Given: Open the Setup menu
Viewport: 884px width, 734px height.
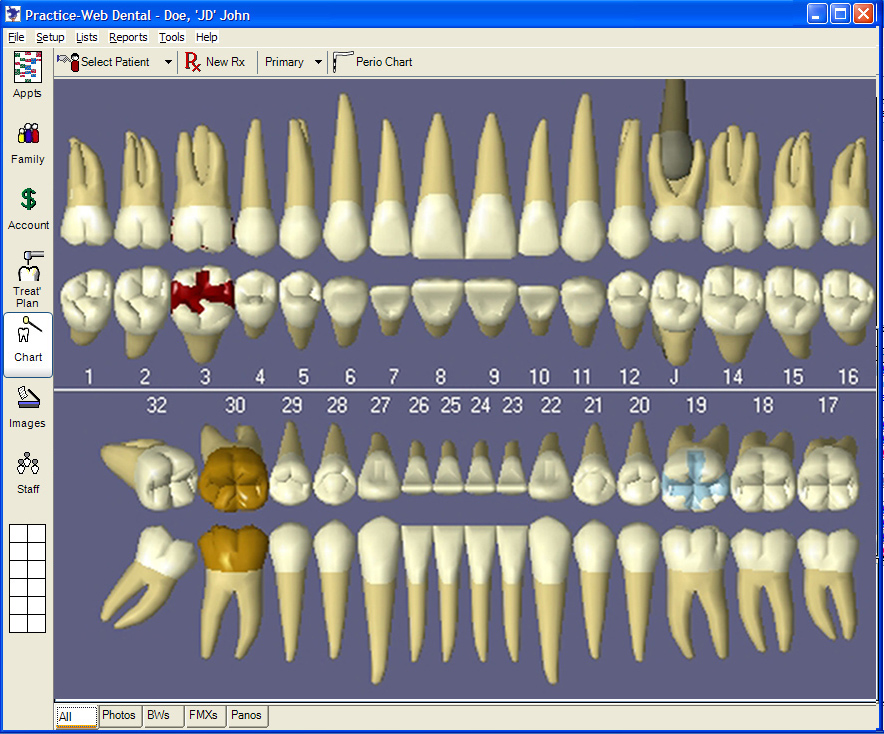Looking at the screenshot, I should click(50, 37).
